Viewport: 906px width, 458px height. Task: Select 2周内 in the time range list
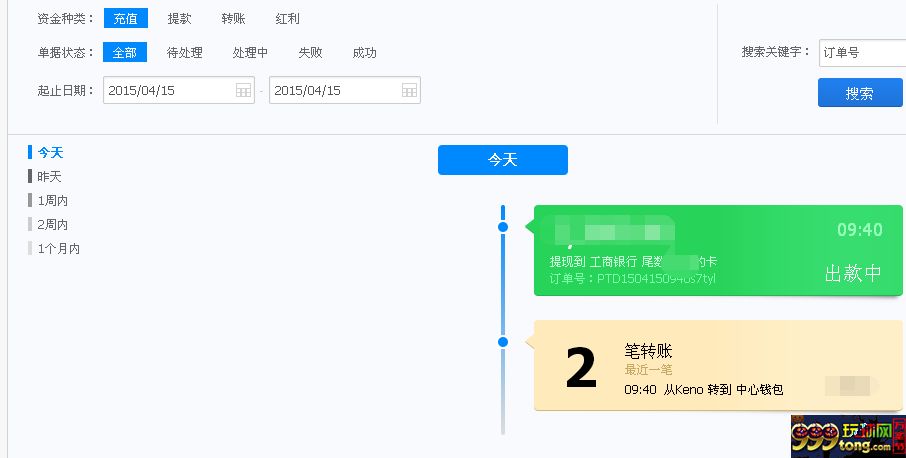pos(53,224)
